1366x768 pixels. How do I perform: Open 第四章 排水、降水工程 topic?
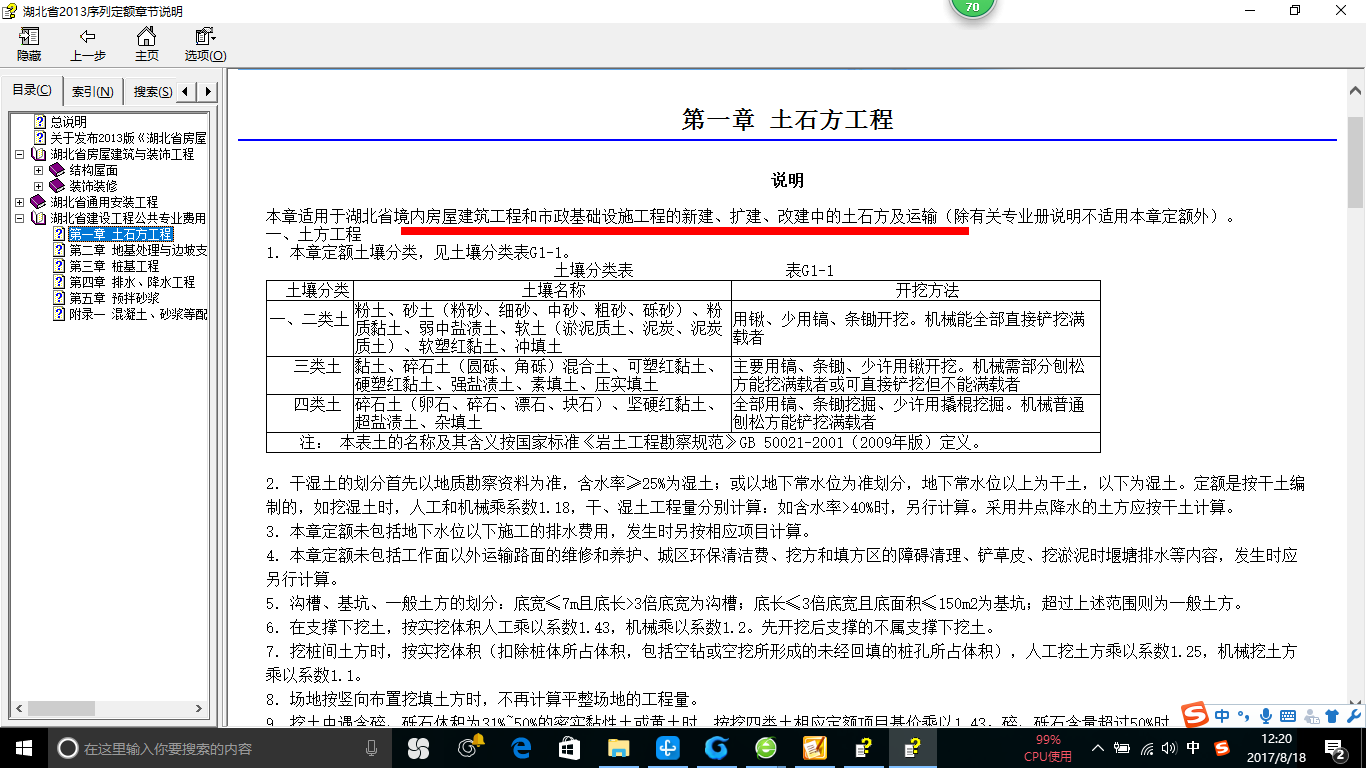(132, 282)
